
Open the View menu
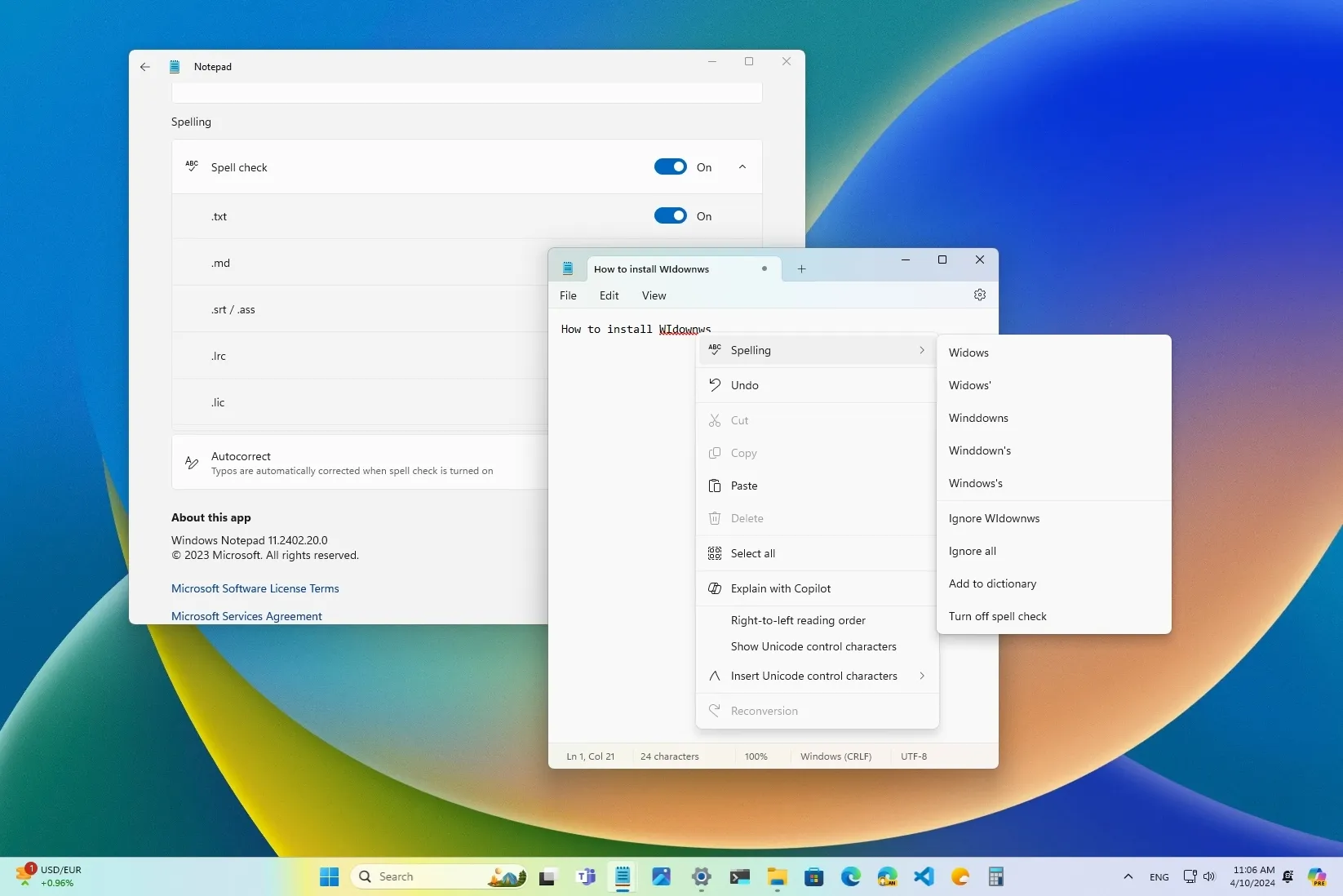click(654, 295)
